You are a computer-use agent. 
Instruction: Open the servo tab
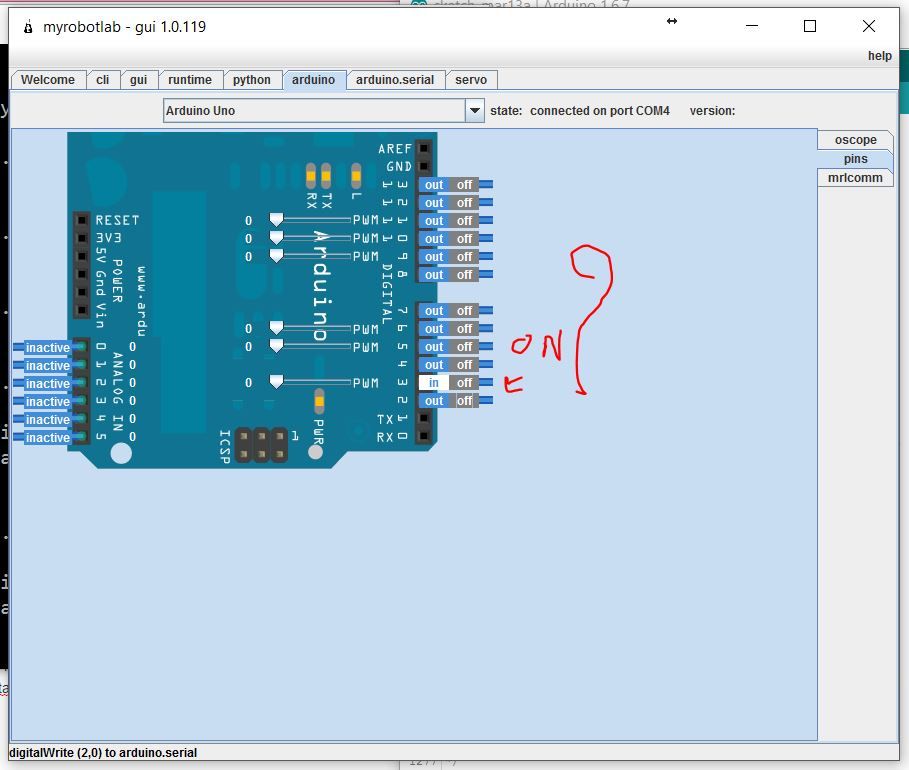471,79
